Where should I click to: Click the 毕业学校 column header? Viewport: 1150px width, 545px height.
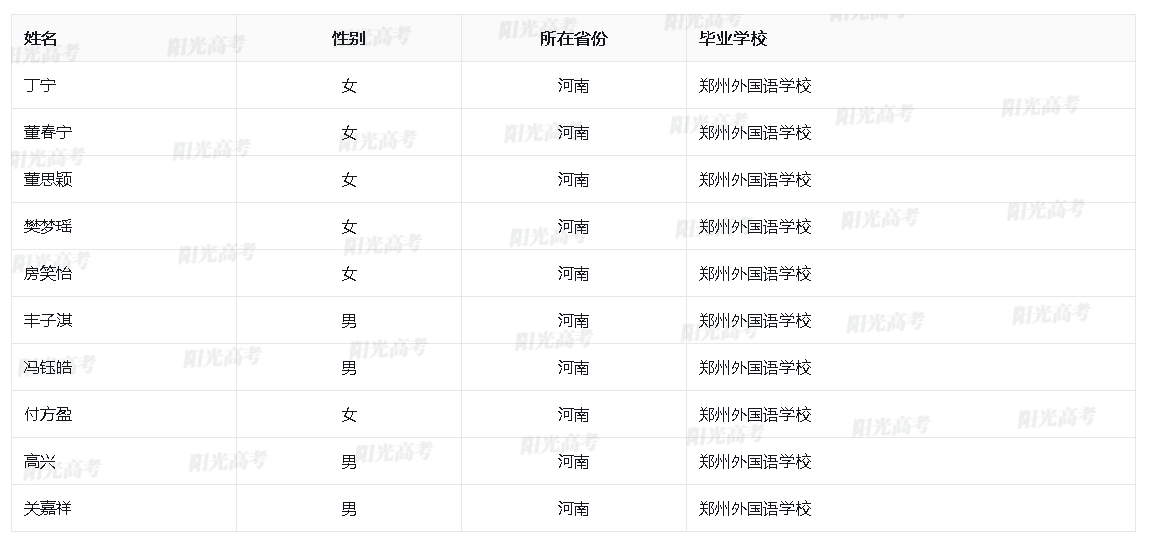pyautogui.click(x=733, y=39)
